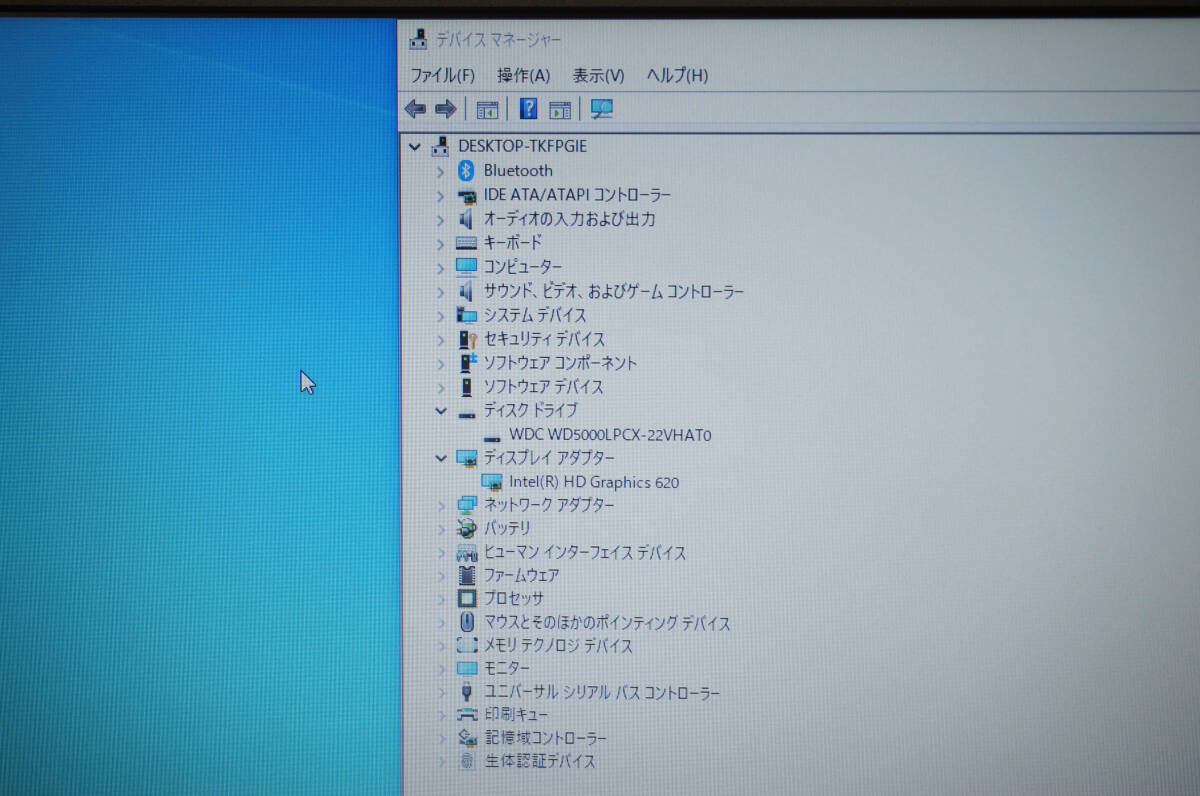Screen dimensions: 1200x796
Task: Open the ファイル(F) menu
Action: pyautogui.click(x=442, y=75)
